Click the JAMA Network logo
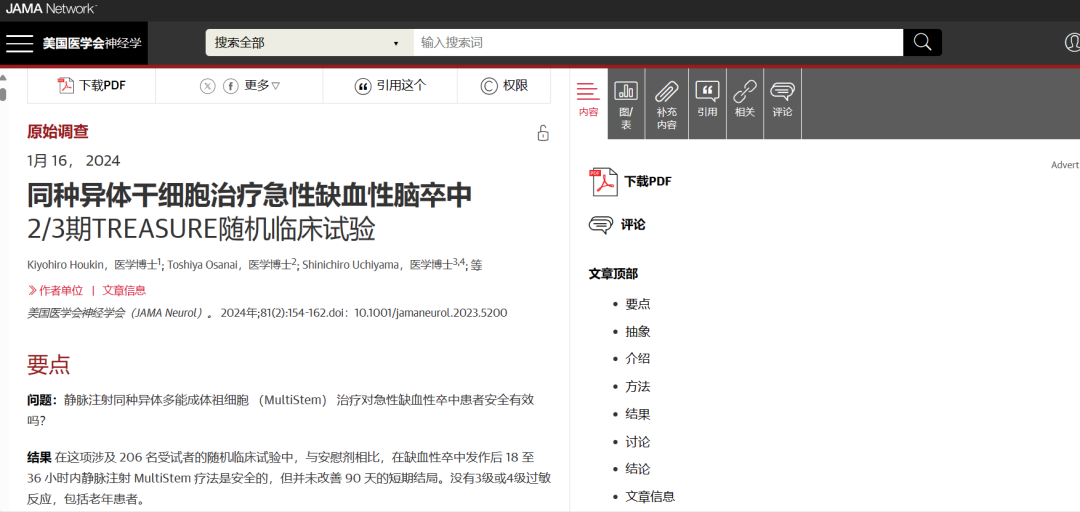 pyautogui.click(x=51, y=9)
